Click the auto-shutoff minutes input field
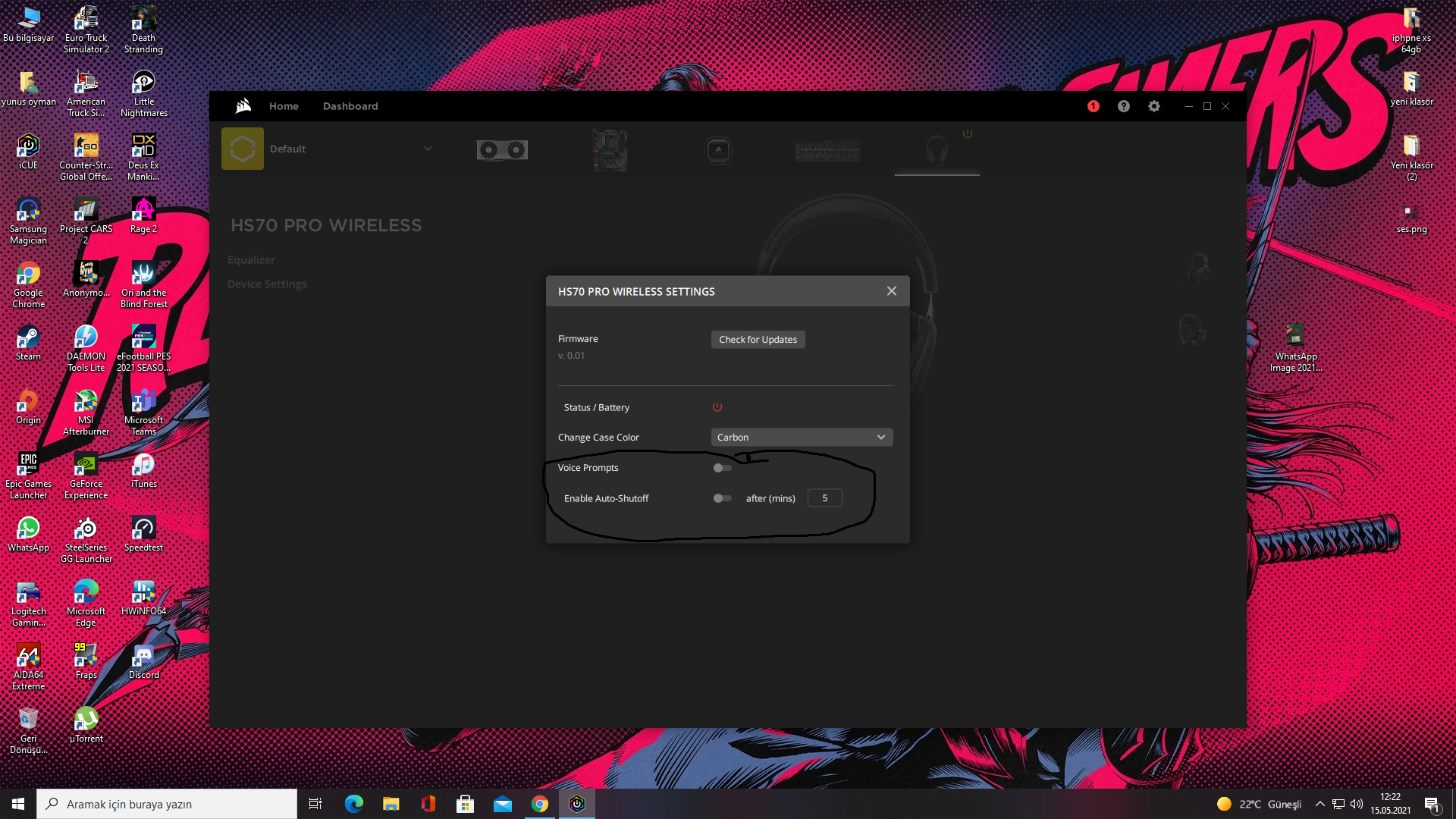 824,498
